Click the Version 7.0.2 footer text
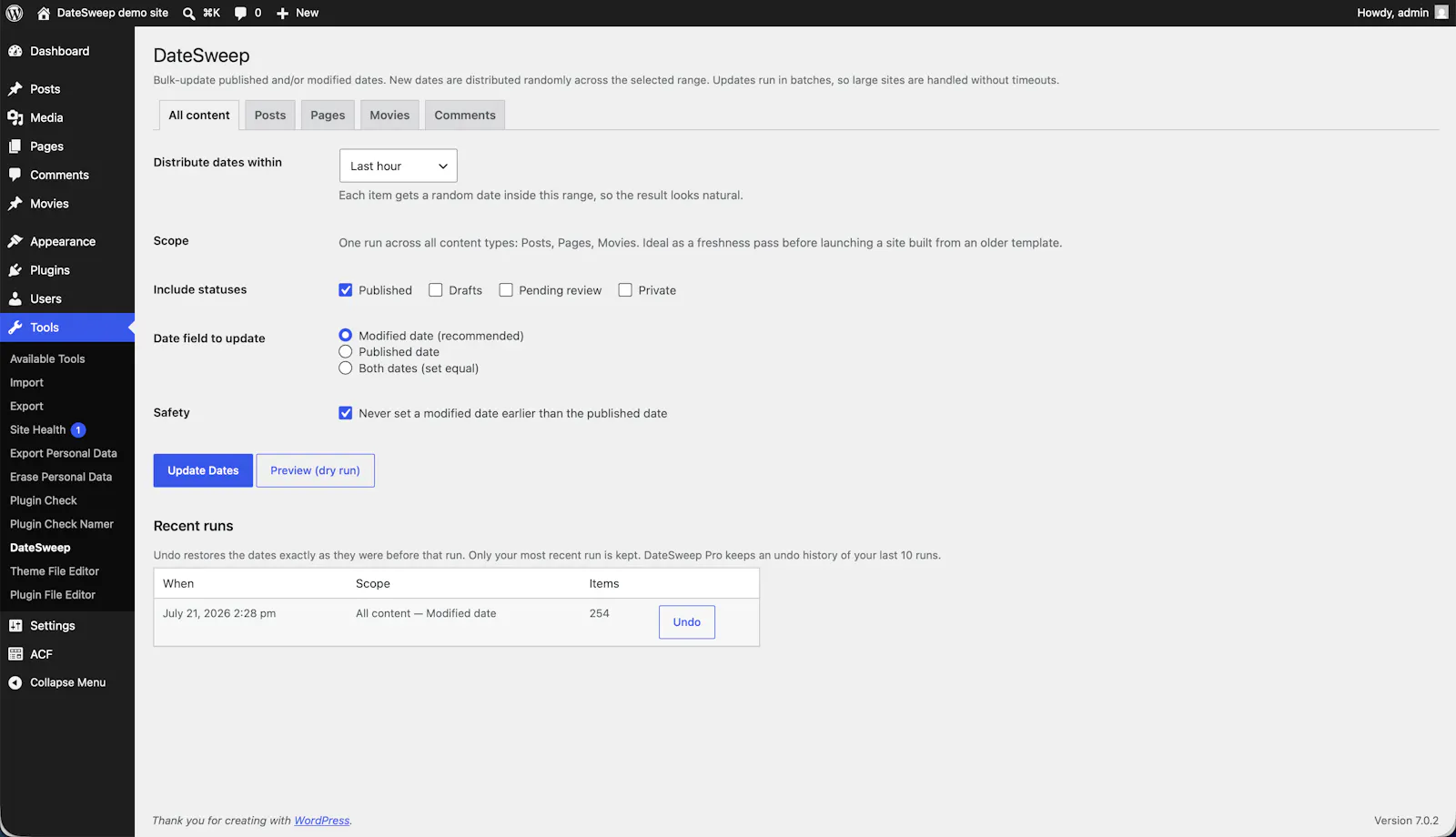1456x837 pixels. pyautogui.click(x=1406, y=821)
